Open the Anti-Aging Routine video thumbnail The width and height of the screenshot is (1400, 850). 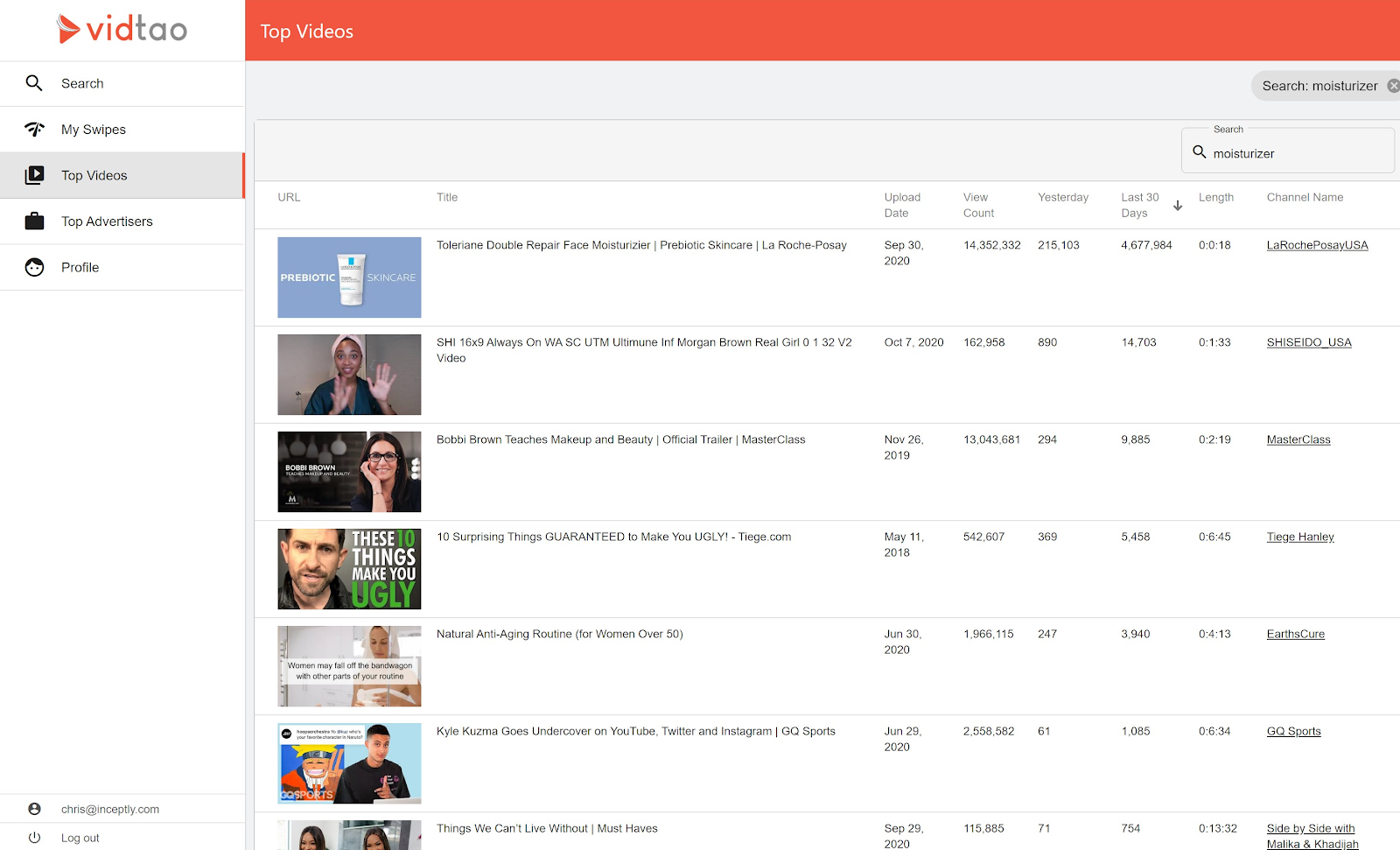[x=349, y=666]
